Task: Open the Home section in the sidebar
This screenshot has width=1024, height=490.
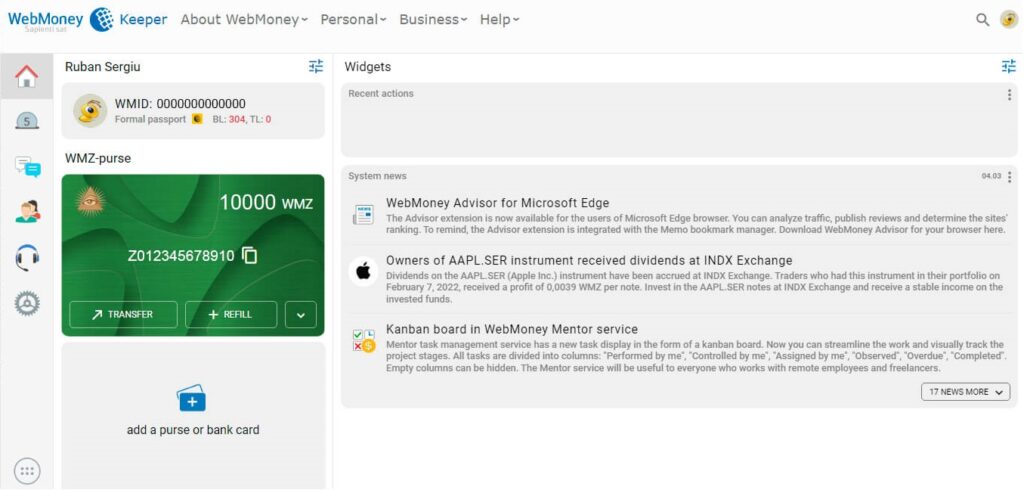Action: click(x=26, y=76)
